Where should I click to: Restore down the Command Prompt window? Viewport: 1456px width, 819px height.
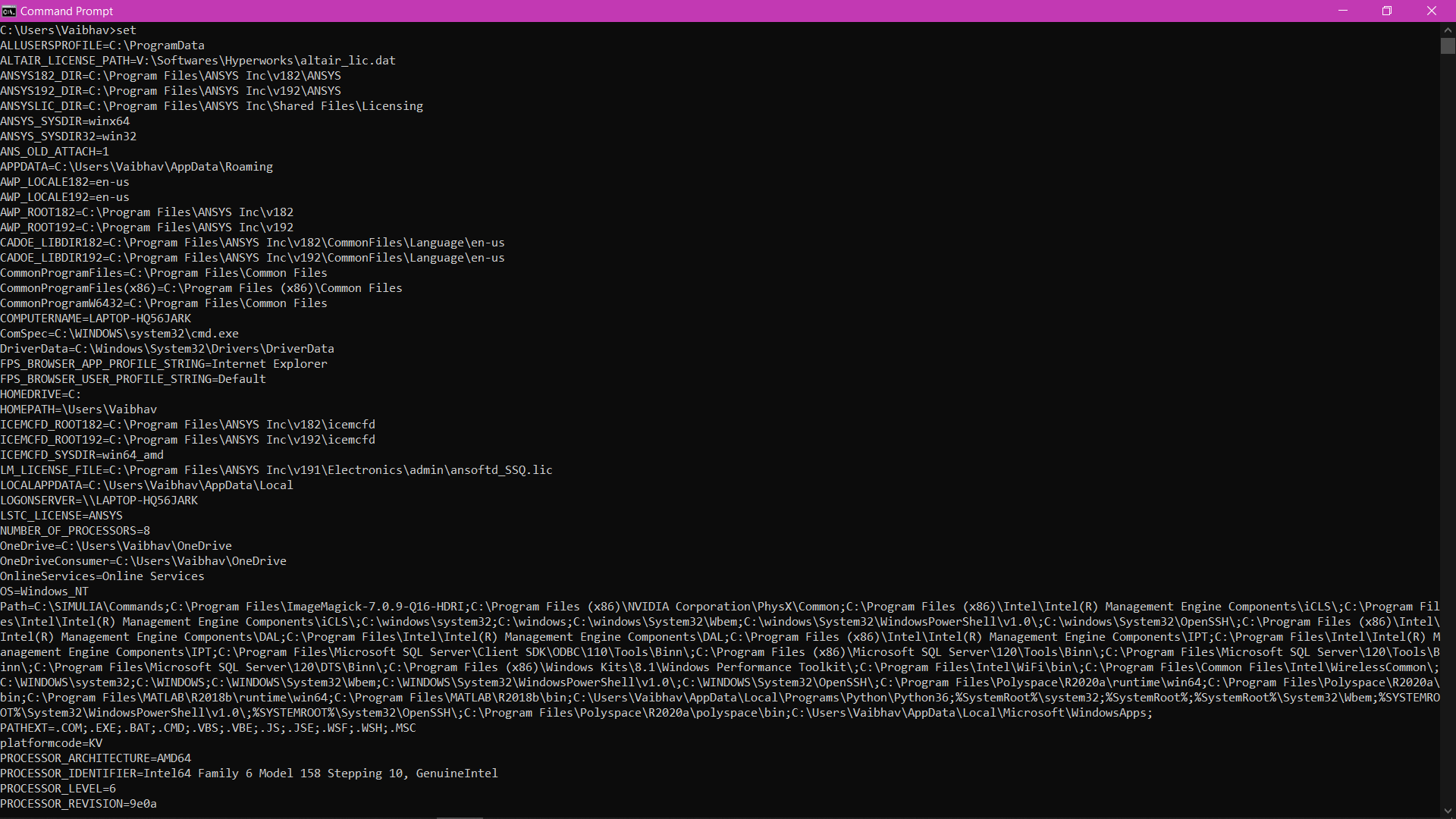click(1387, 11)
